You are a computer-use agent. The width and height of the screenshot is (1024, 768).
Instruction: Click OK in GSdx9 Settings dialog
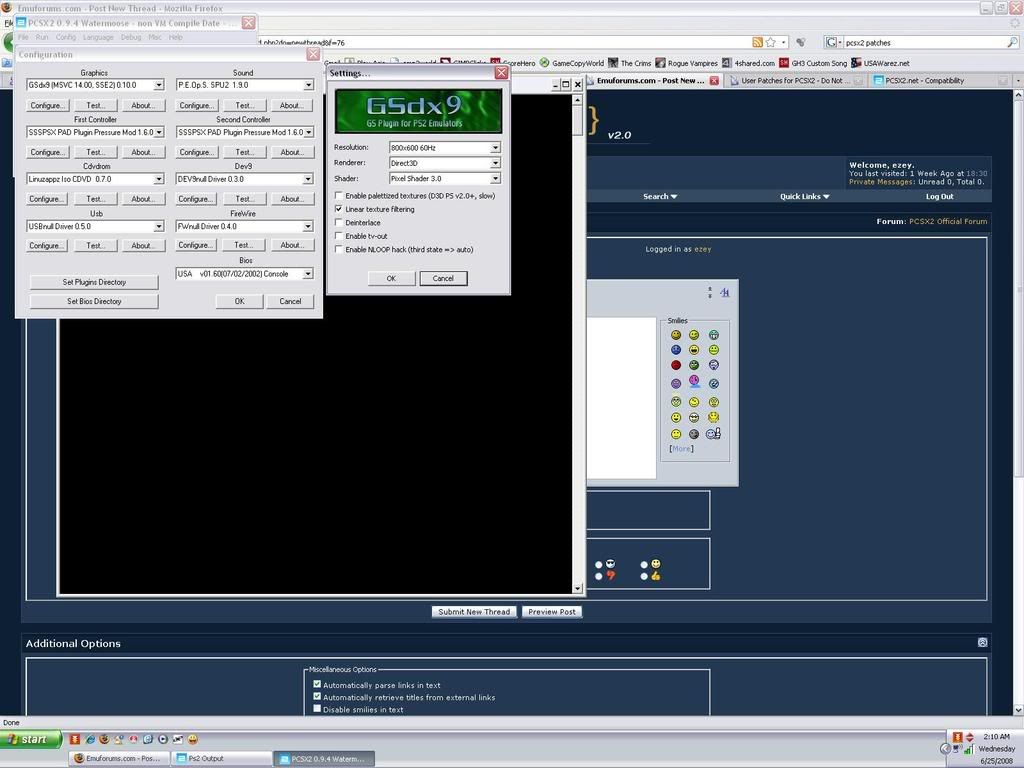391,278
